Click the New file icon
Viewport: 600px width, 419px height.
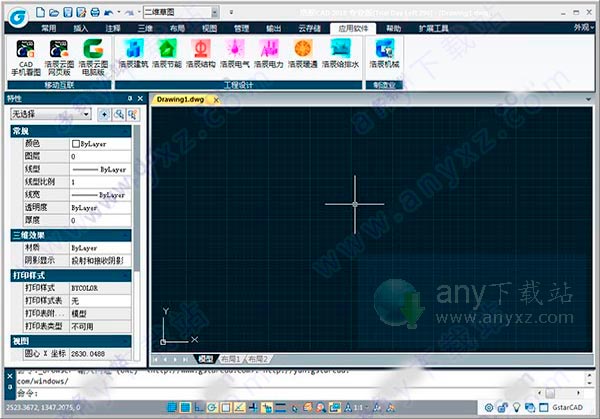coord(40,12)
